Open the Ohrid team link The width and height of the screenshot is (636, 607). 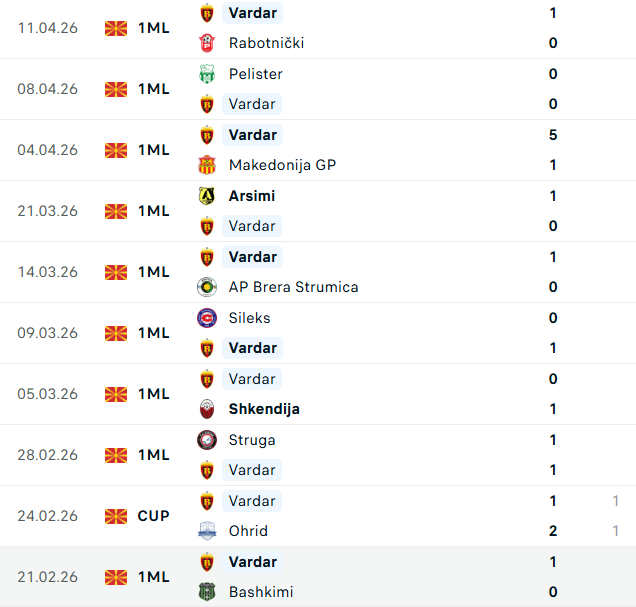(248, 531)
